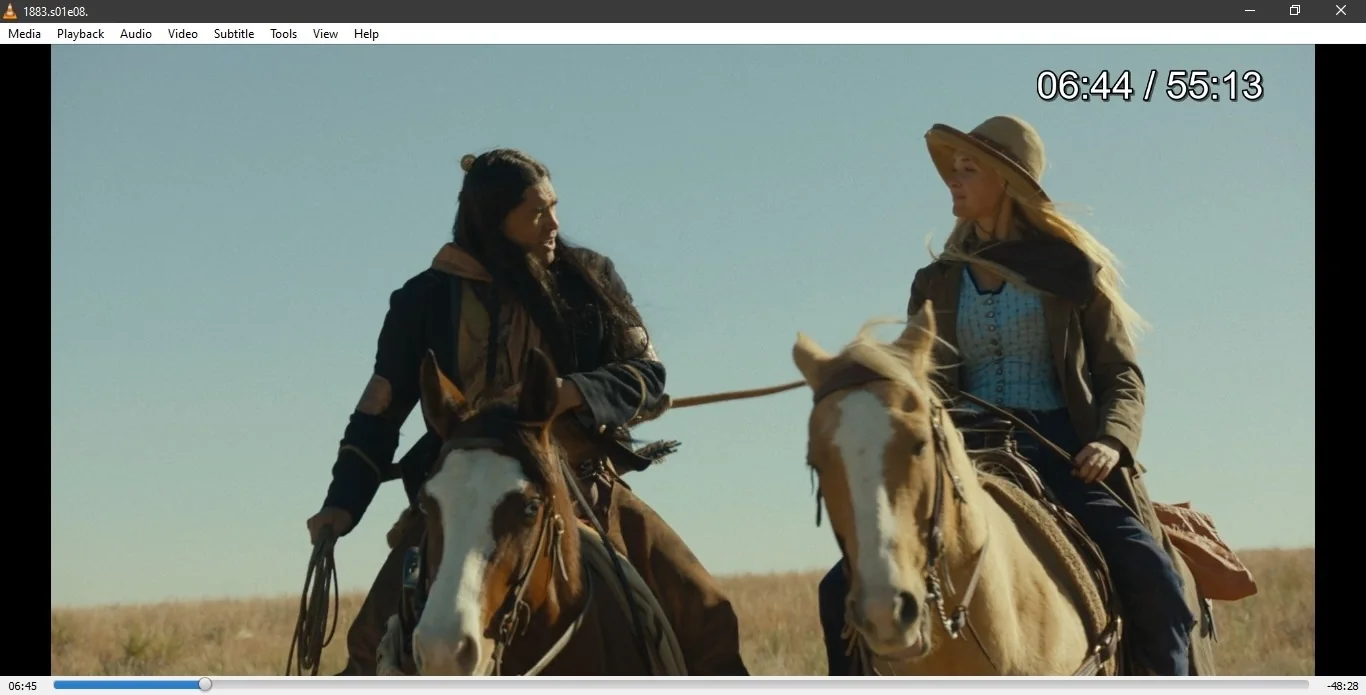
Task: Click the VLC cone icon in title bar
Action: coord(11,11)
